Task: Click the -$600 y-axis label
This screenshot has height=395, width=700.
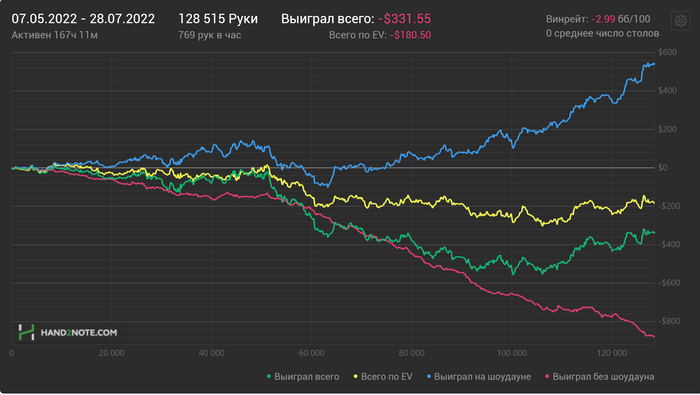Action: [668, 283]
